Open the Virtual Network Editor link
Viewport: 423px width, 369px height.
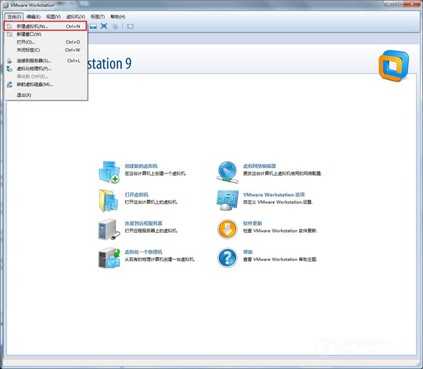(259, 166)
